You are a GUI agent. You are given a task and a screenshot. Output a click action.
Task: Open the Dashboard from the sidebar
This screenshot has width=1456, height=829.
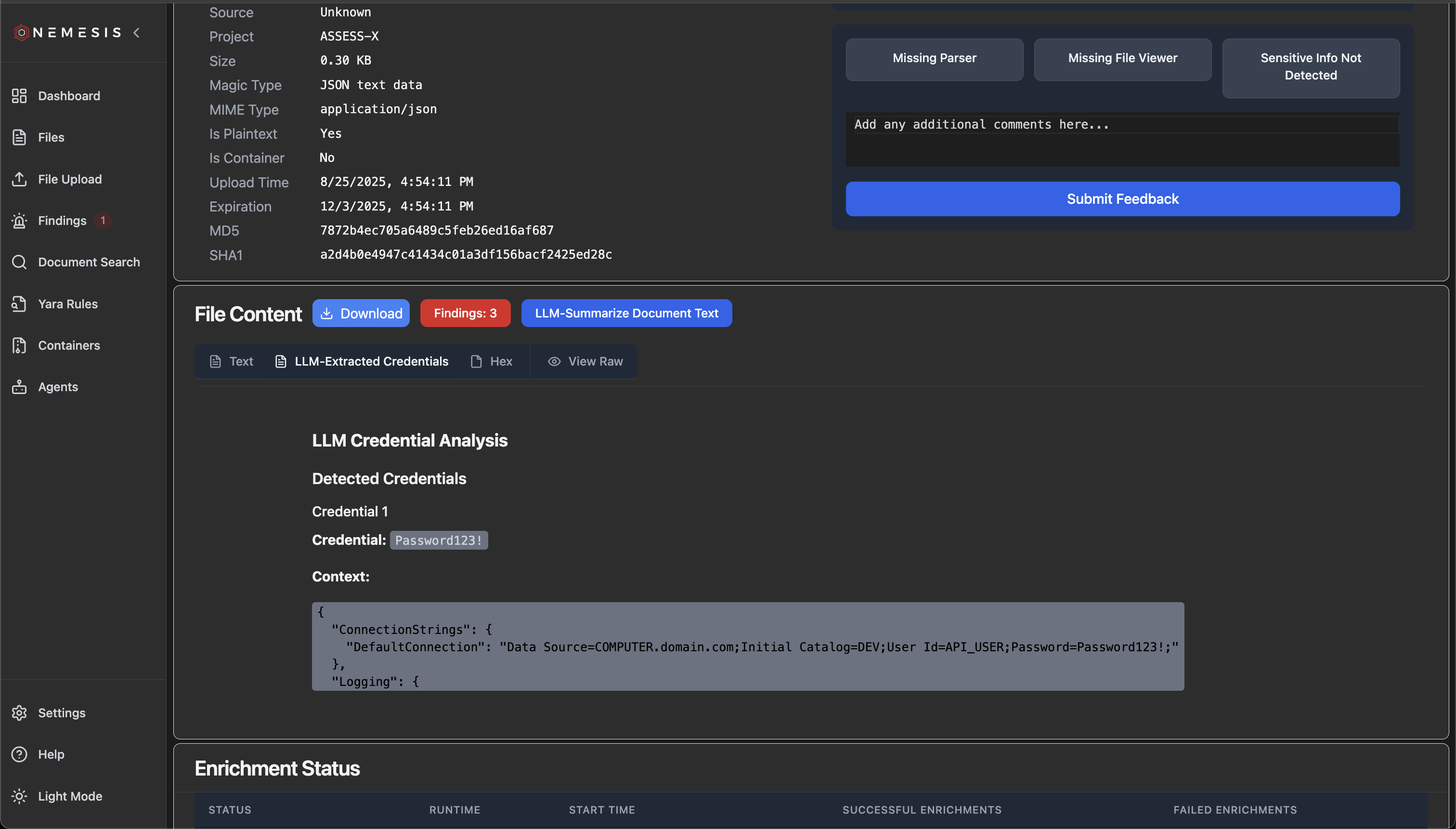tap(69, 96)
